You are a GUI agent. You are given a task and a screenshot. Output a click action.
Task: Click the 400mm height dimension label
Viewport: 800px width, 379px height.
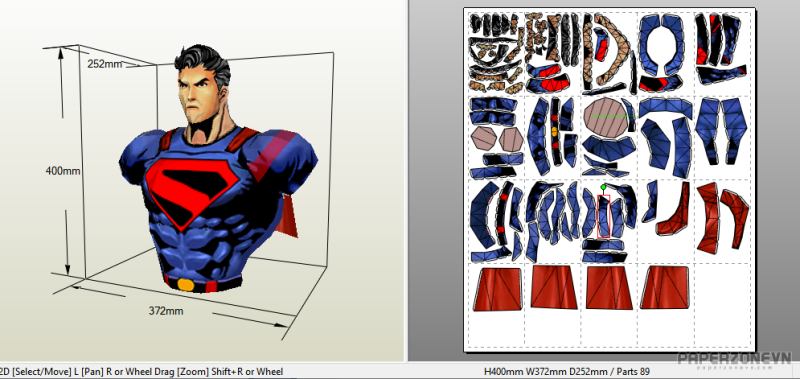click(x=63, y=171)
